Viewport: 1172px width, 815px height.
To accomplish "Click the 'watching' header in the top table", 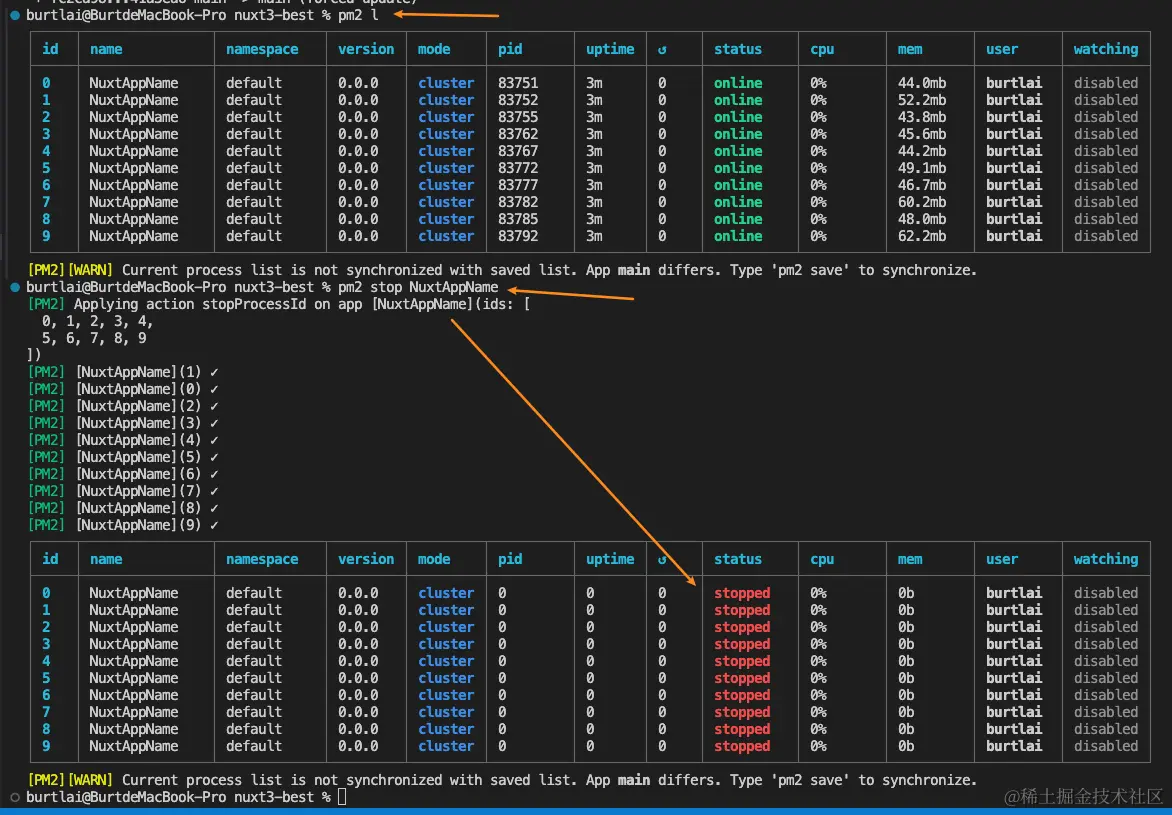I will point(1105,49).
